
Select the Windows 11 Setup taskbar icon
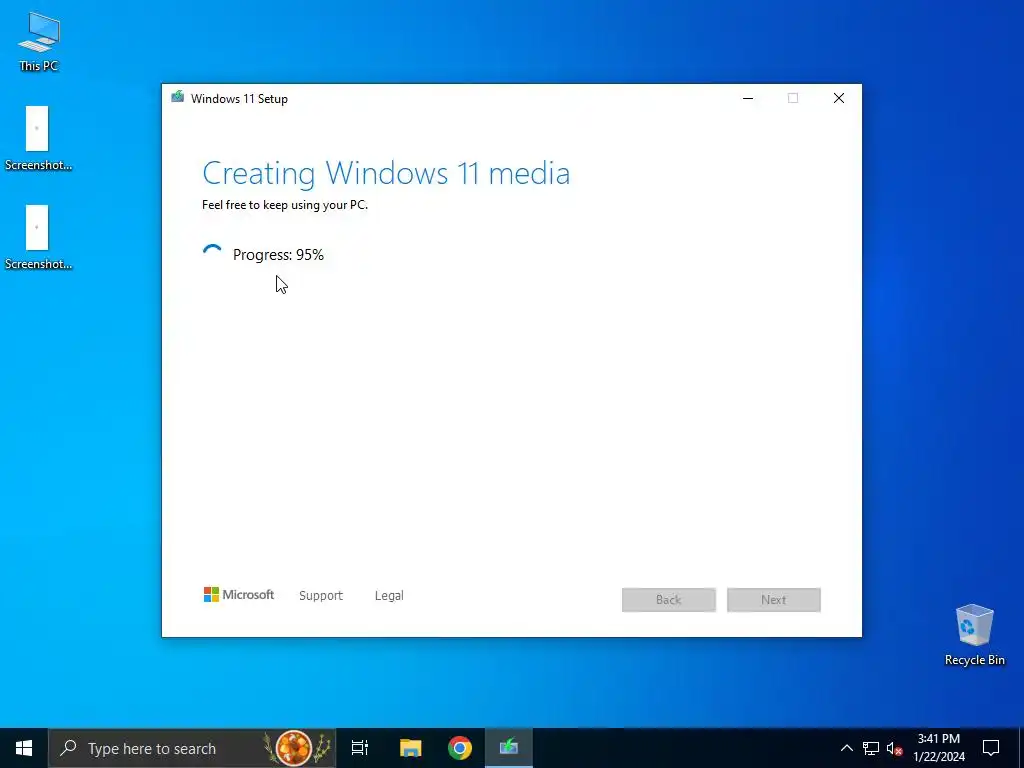pyautogui.click(x=509, y=748)
